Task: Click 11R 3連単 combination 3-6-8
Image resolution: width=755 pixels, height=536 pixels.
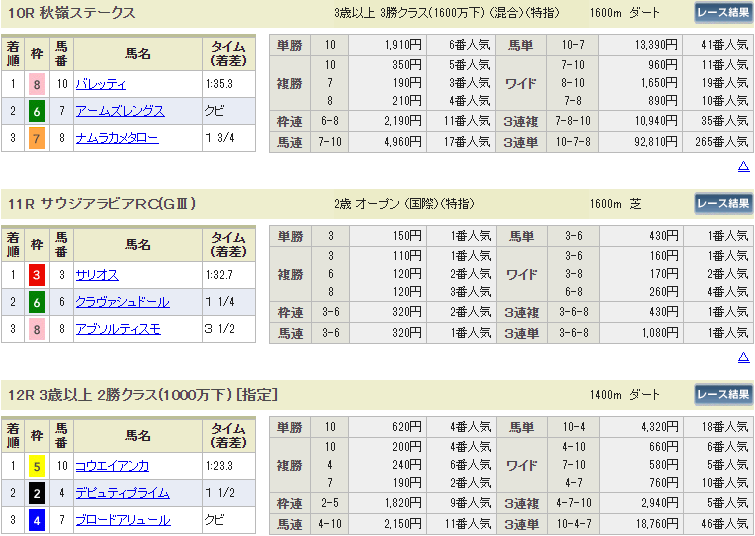Action: pyautogui.click(x=573, y=333)
